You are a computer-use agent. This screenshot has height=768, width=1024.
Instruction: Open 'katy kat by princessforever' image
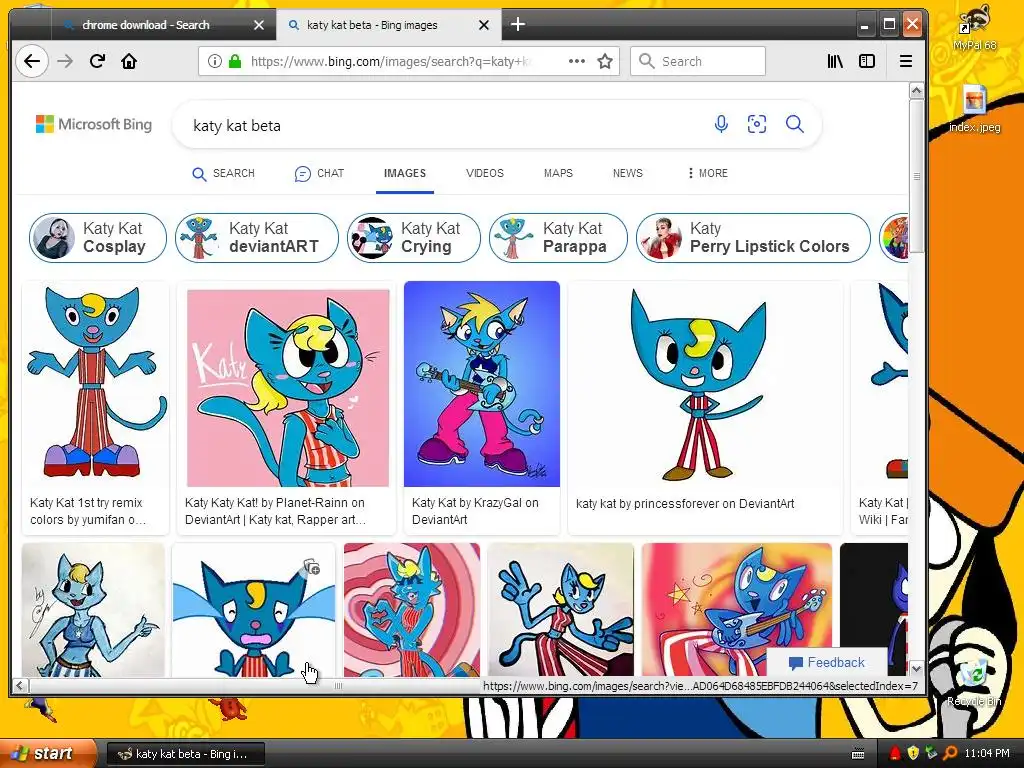click(x=705, y=385)
